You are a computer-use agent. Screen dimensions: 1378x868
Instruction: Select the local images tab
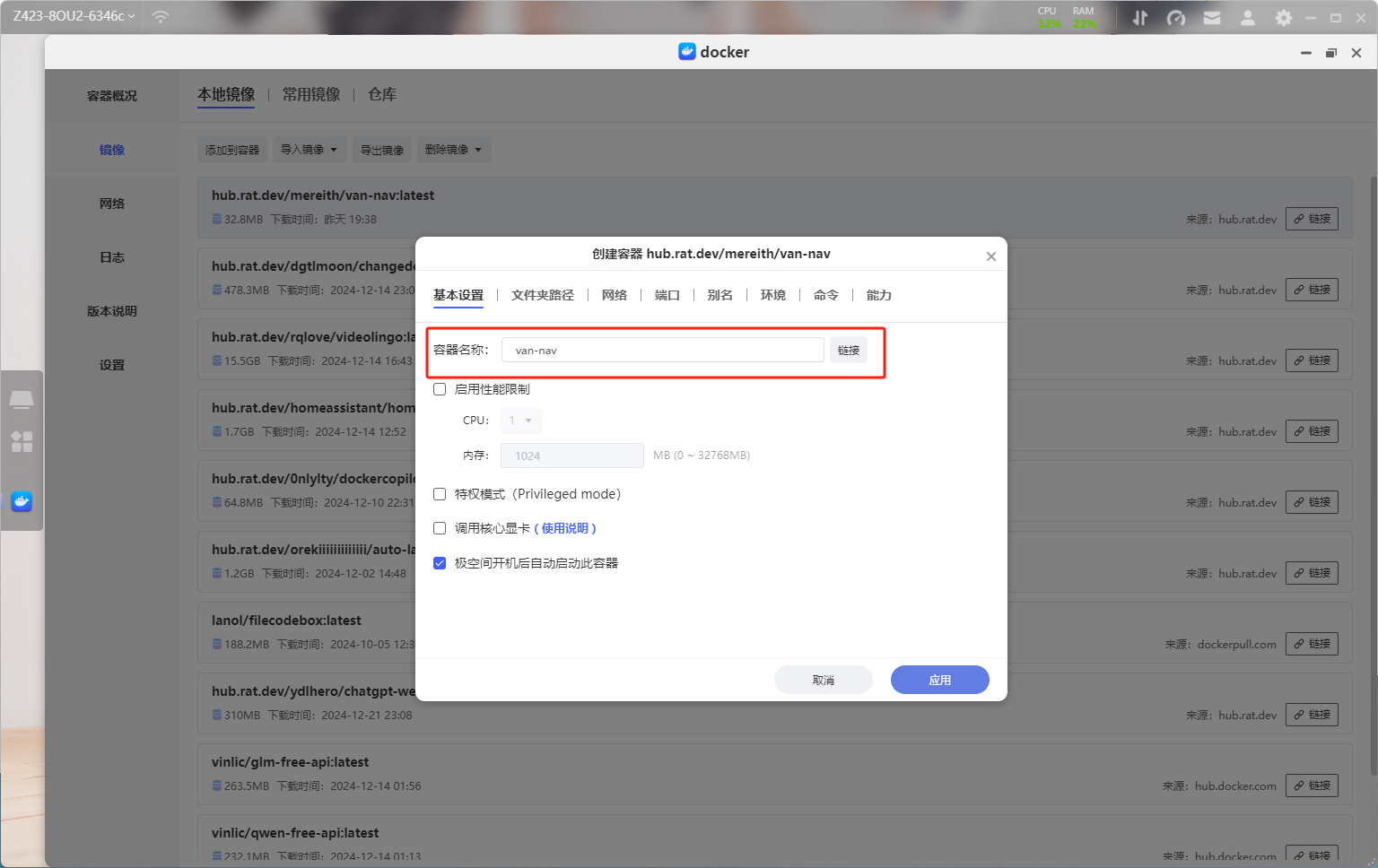click(226, 94)
